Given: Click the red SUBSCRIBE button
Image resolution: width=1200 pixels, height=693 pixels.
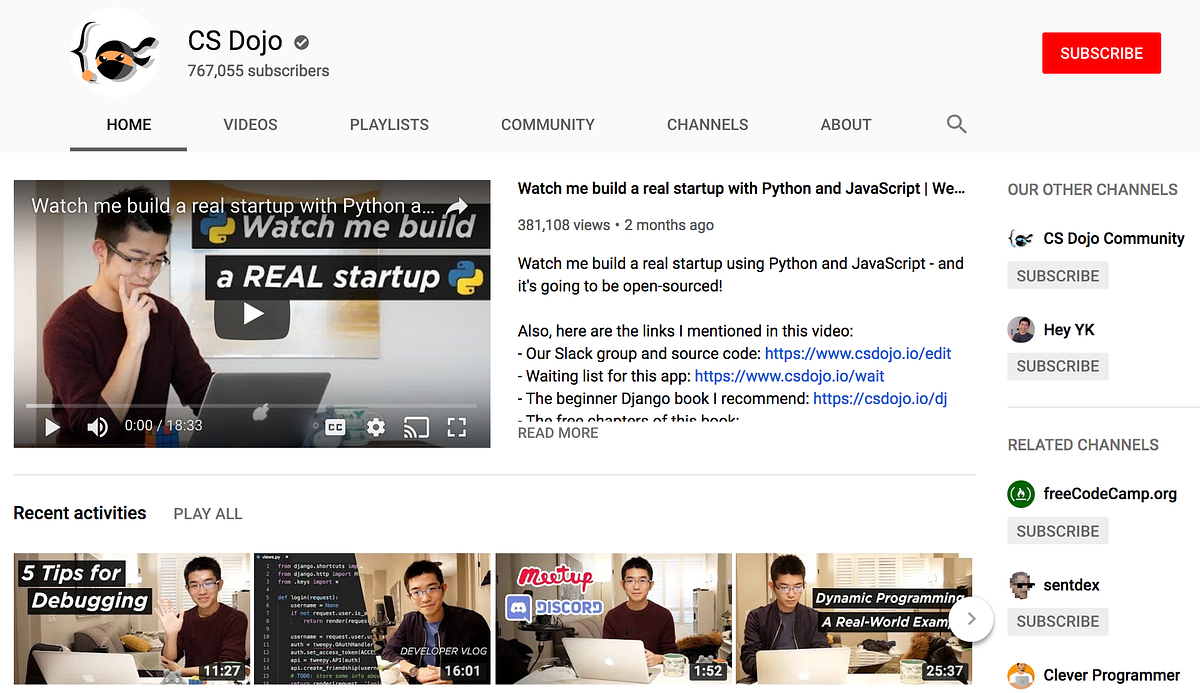Looking at the screenshot, I should 1101,52.
